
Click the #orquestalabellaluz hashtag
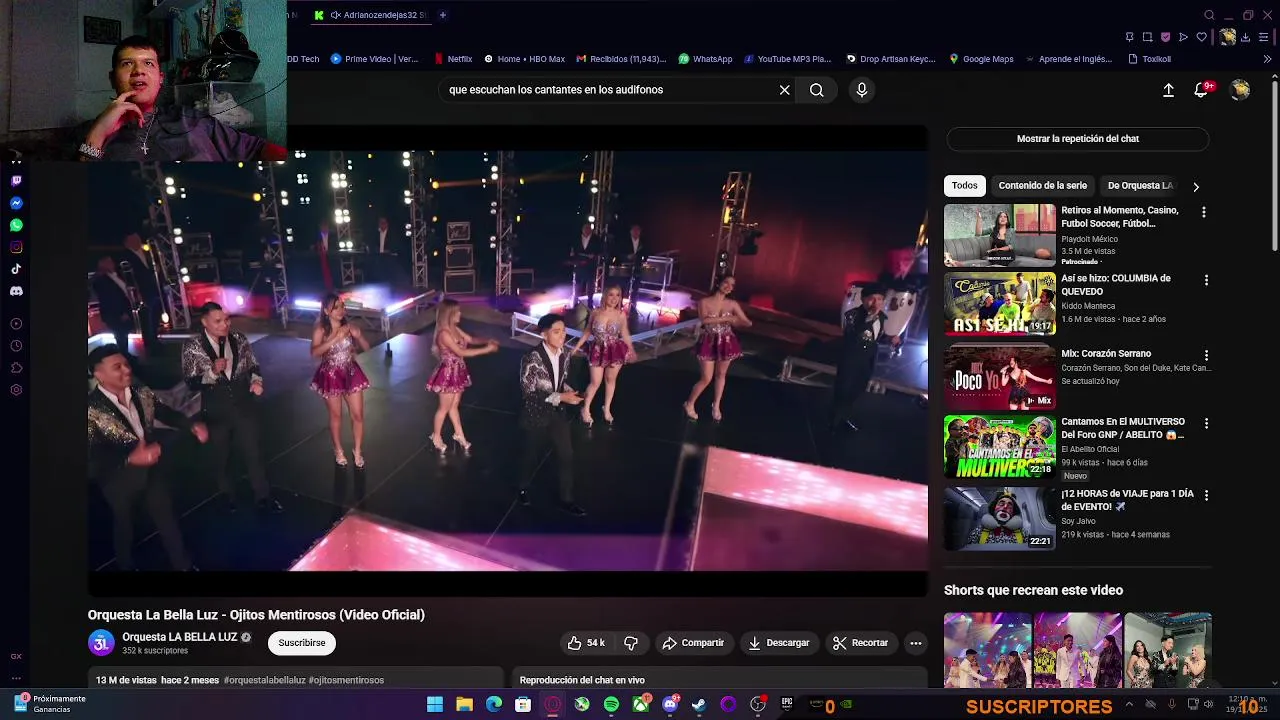pyautogui.click(x=264, y=680)
